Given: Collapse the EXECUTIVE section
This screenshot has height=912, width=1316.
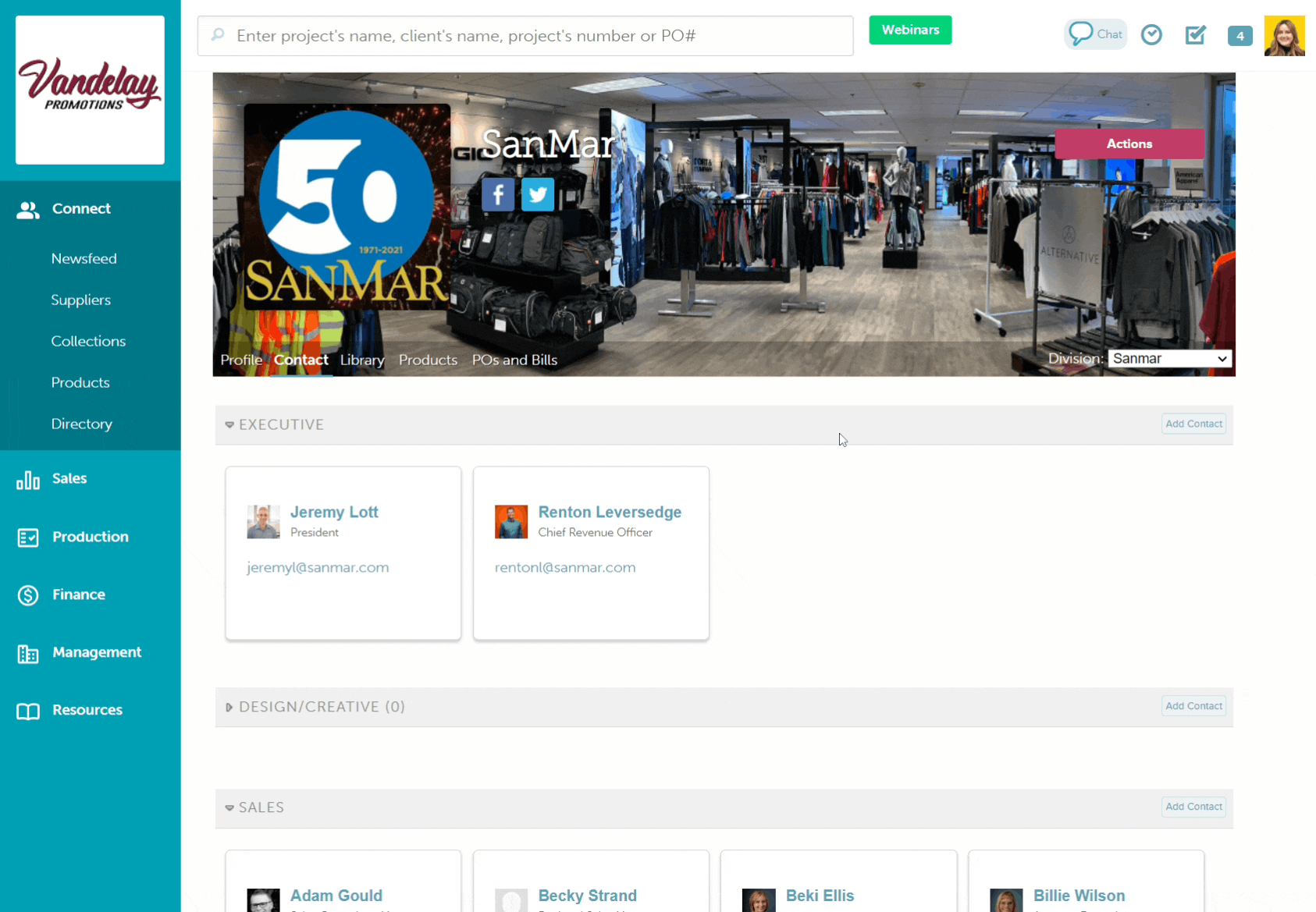Looking at the screenshot, I should [229, 425].
